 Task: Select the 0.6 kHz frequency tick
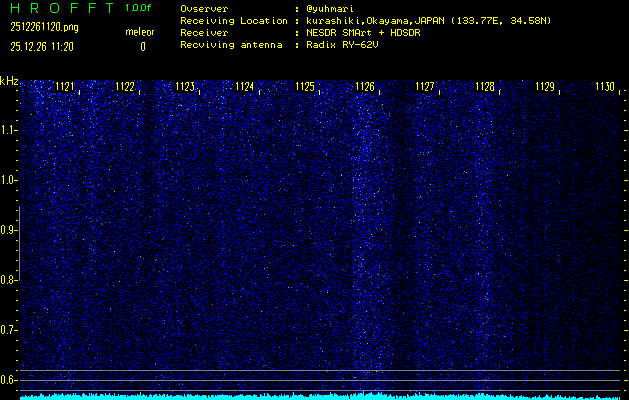(9, 380)
